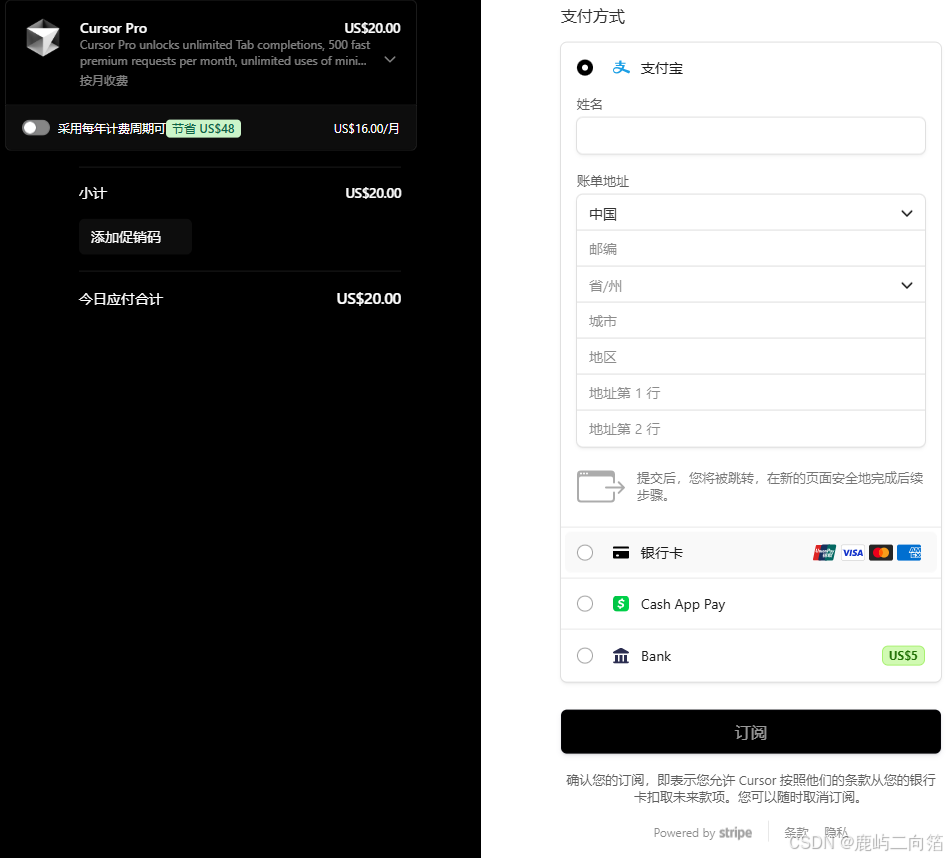The width and height of the screenshot is (947, 858).
Task: Click the UnionPay card logo
Action: pyautogui.click(x=824, y=552)
